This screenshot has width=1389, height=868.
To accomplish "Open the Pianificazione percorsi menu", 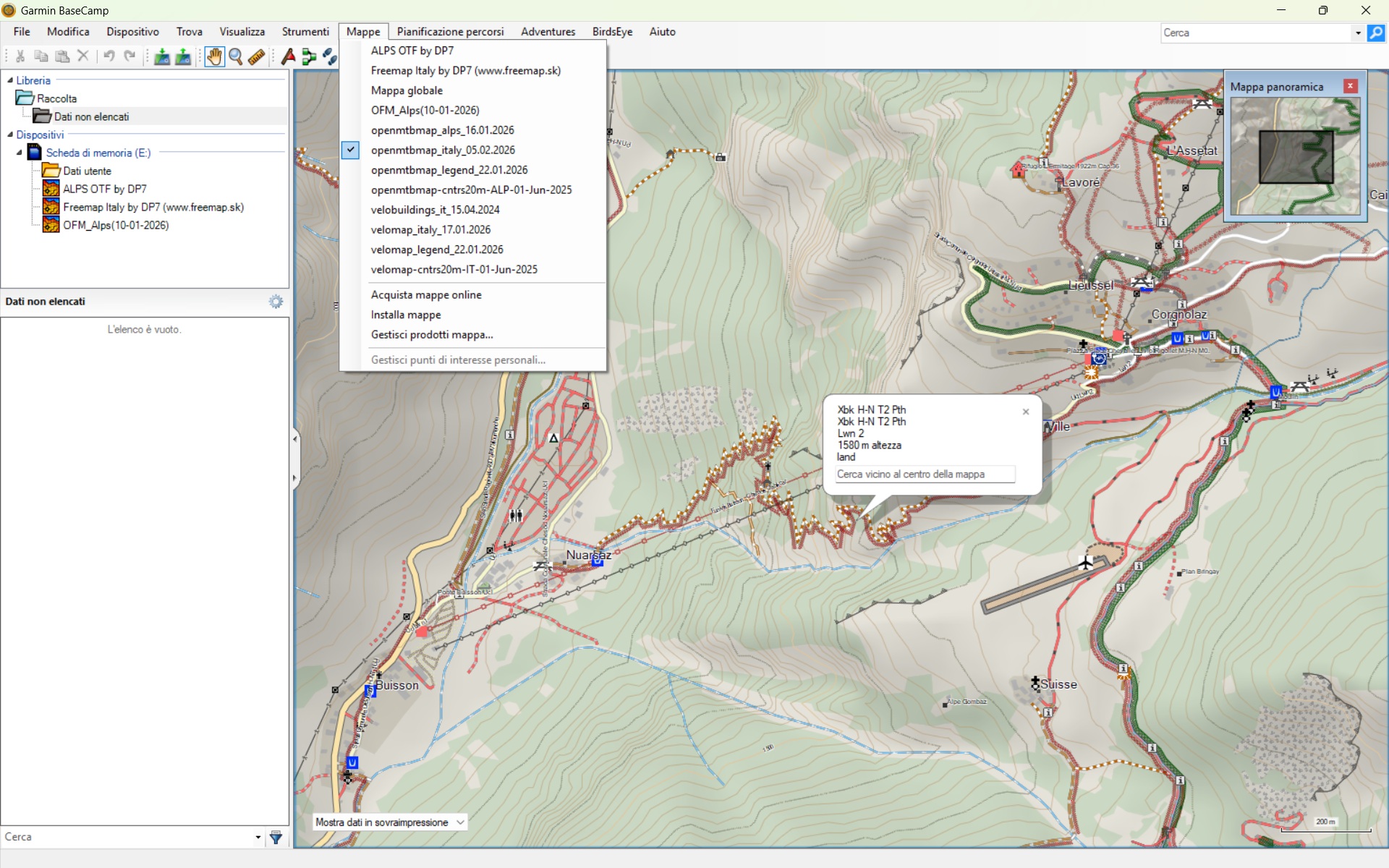I will tap(450, 32).
